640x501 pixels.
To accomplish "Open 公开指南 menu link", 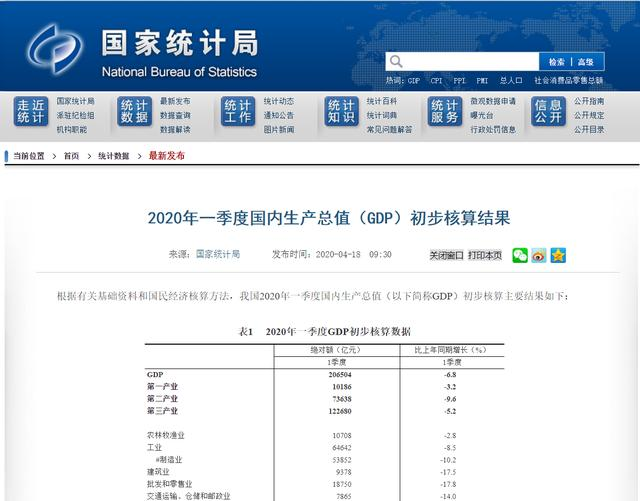I will point(589,101).
